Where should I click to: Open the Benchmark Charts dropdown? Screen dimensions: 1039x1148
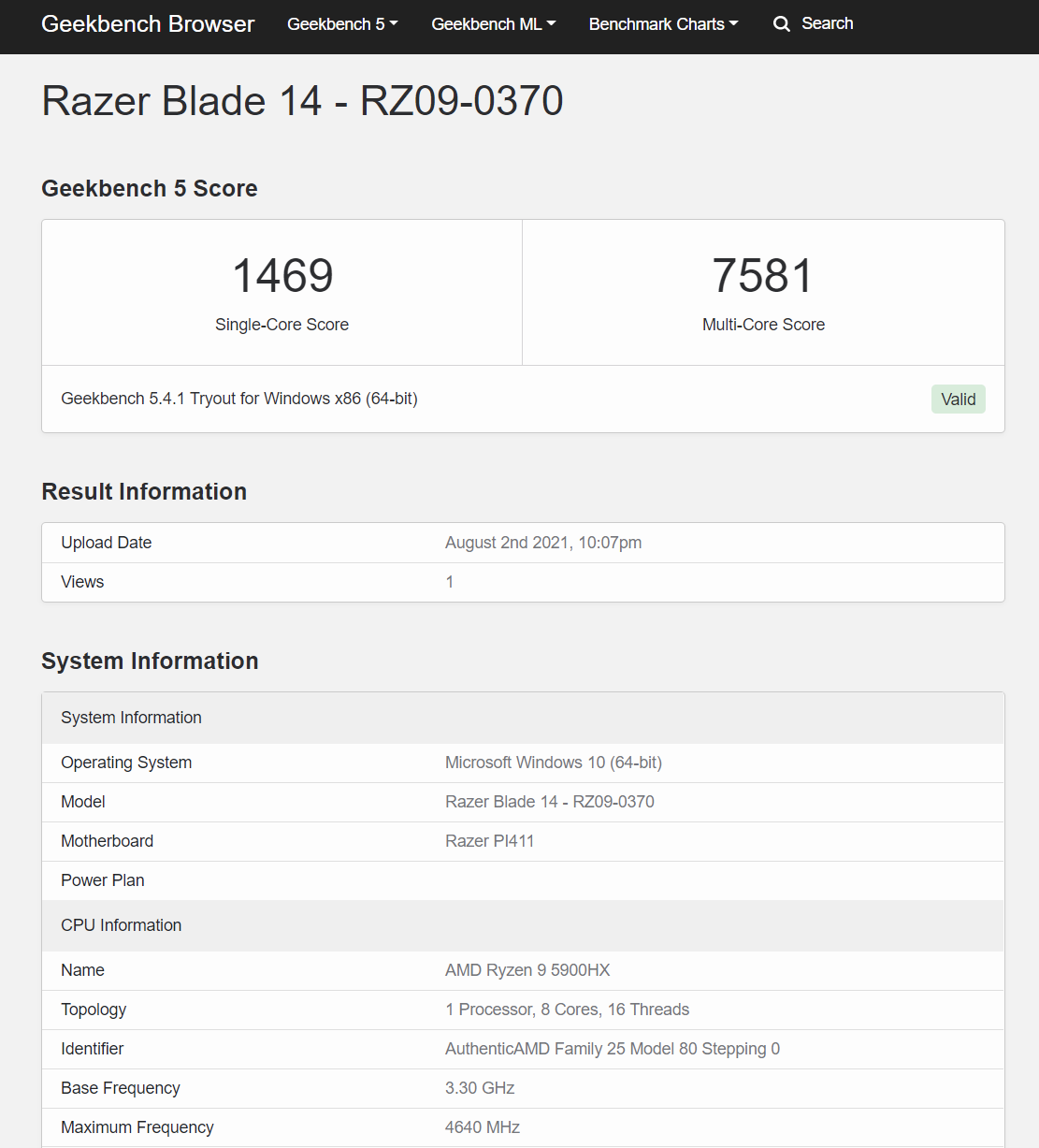pos(663,24)
